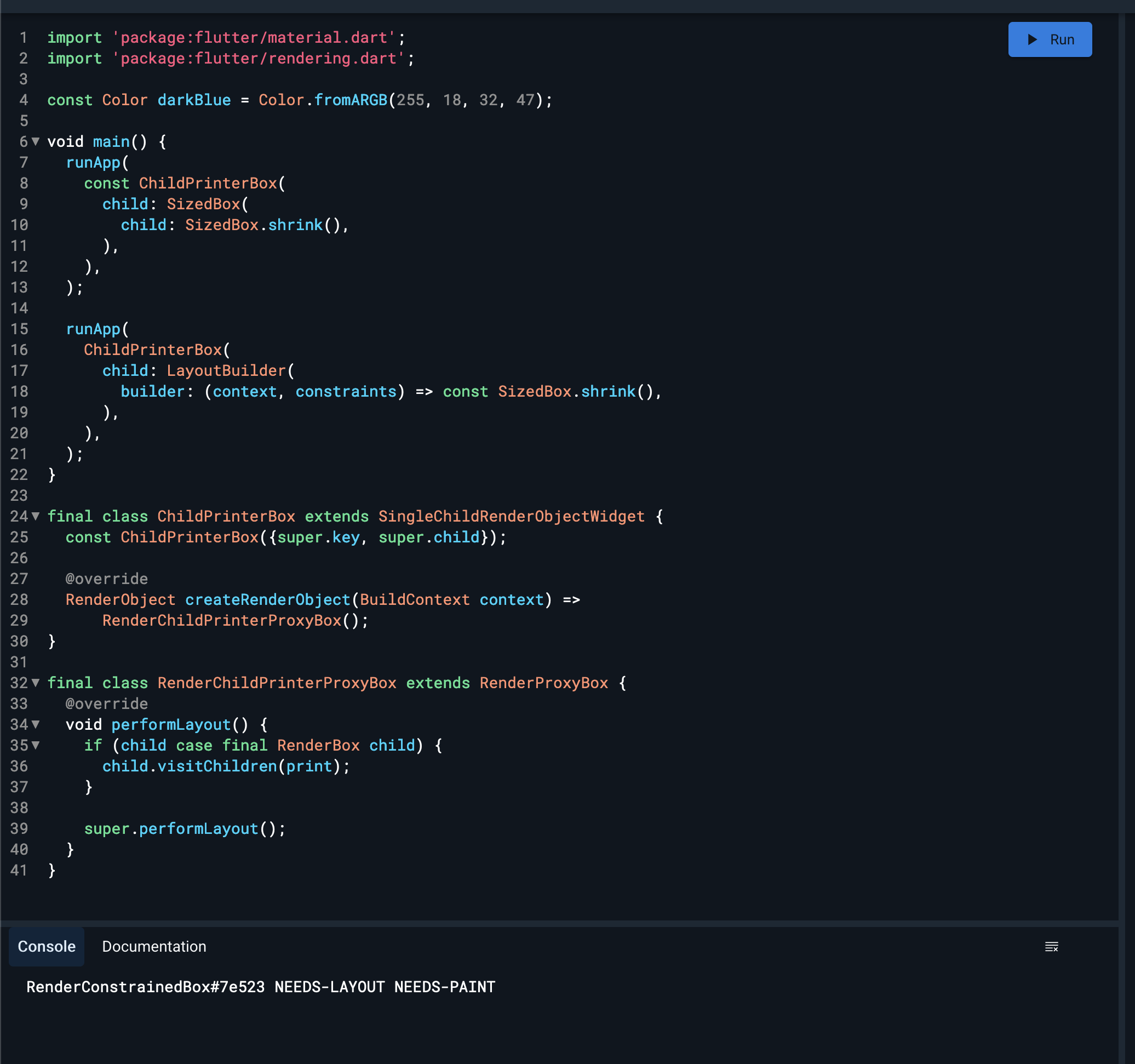Click super.performLayout on line 39
Viewport: 1135px width, 1064px height.
point(171,829)
